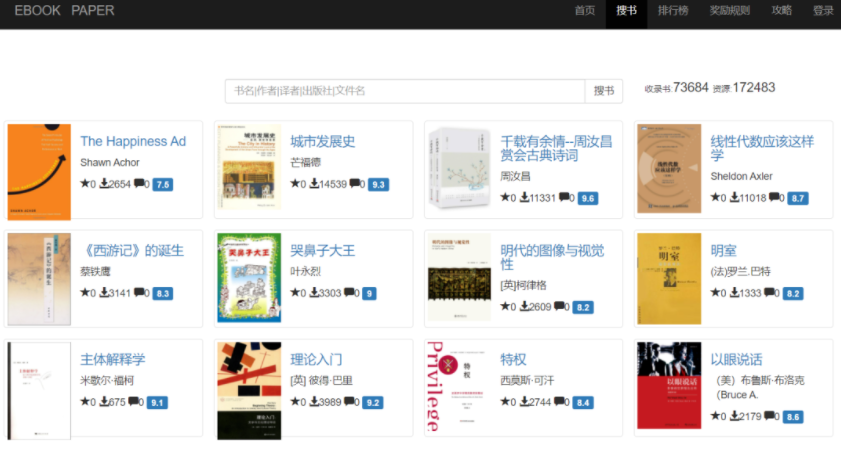Go to the 排行榜 rankings tab
This screenshot has height=454, width=841.
pos(672,11)
